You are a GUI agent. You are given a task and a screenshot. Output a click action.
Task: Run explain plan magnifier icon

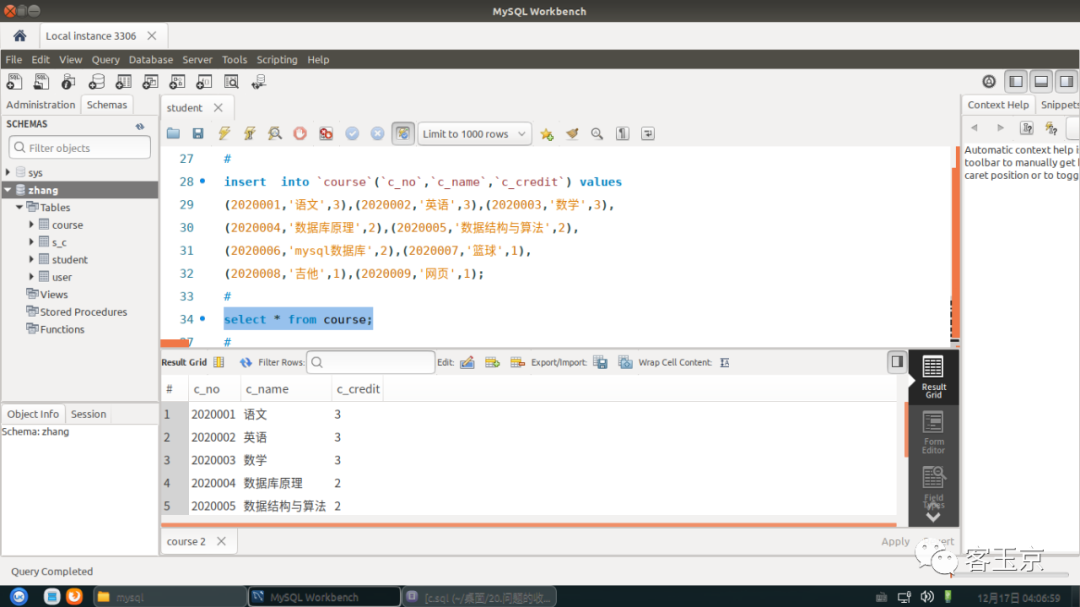tap(275, 134)
